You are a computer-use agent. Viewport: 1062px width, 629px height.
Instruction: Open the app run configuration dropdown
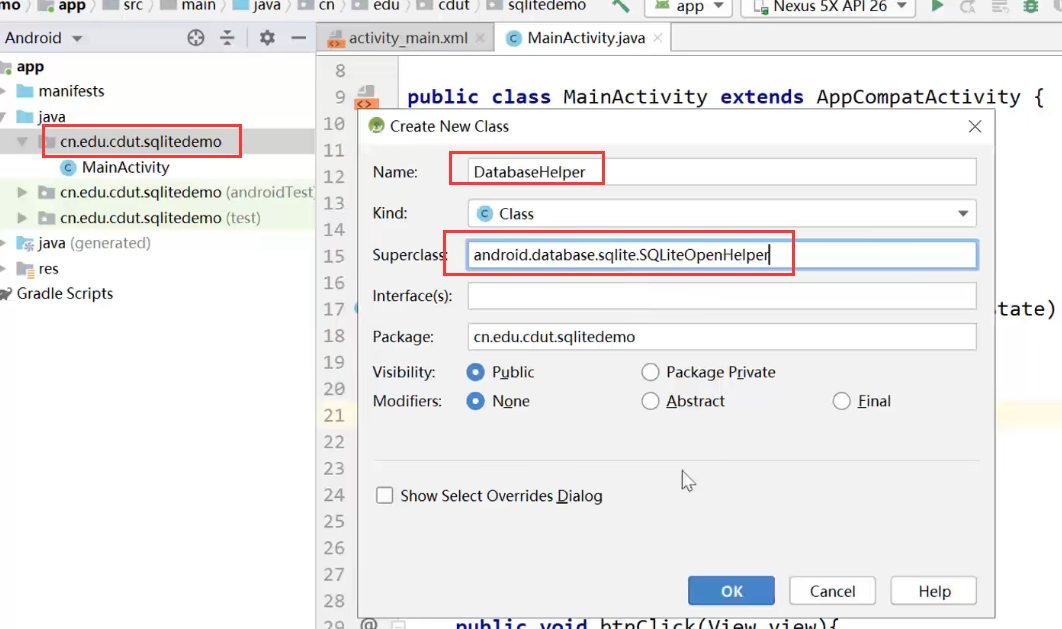[689, 7]
